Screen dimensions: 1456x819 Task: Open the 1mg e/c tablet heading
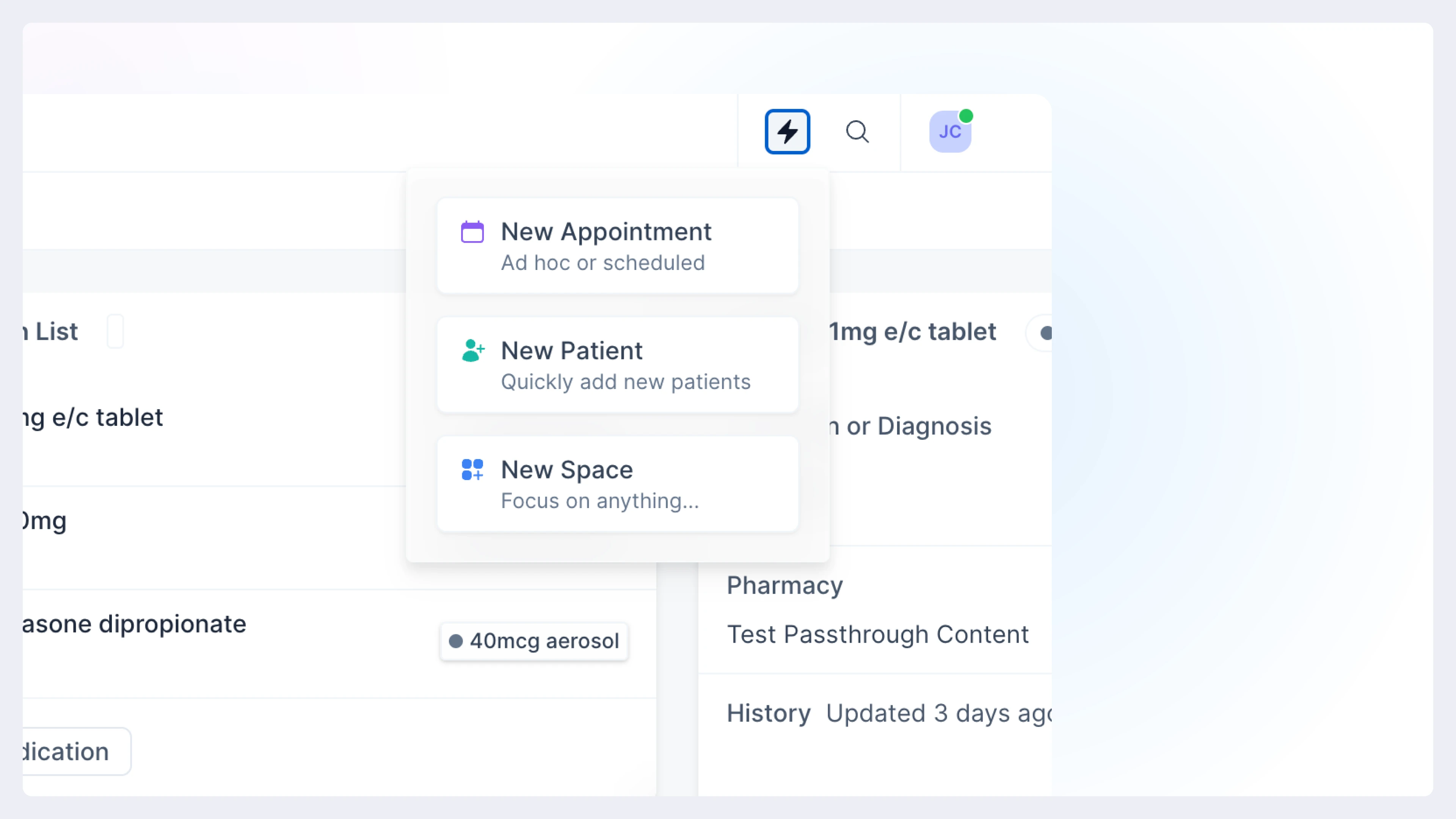[x=912, y=332]
